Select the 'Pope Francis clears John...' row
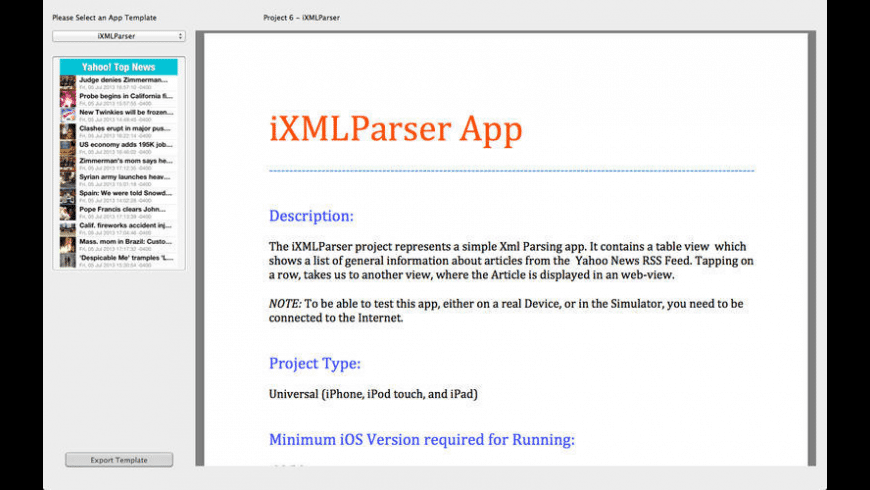Screen dimensions: 870x490 pos(119,212)
